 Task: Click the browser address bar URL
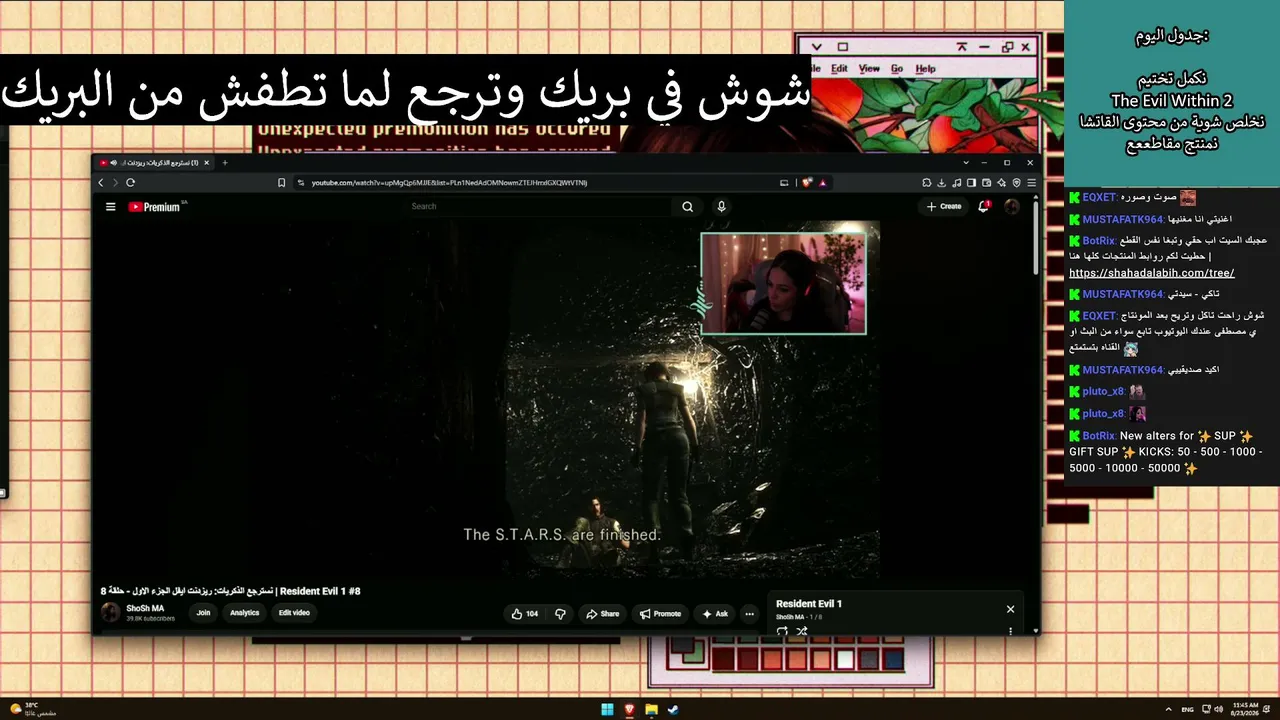(449, 183)
